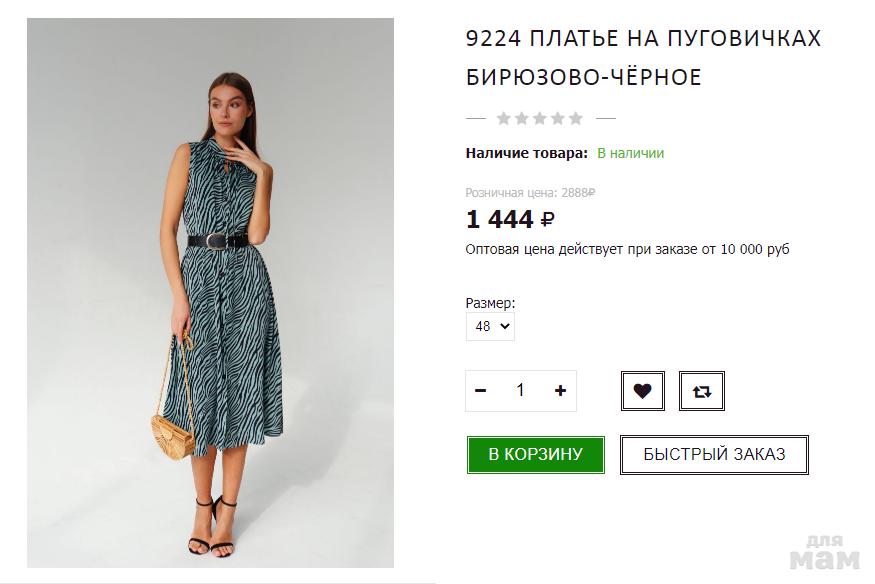Viewport: 875px width, 584px height.
Task: Select the second rating star
Action: [521, 118]
